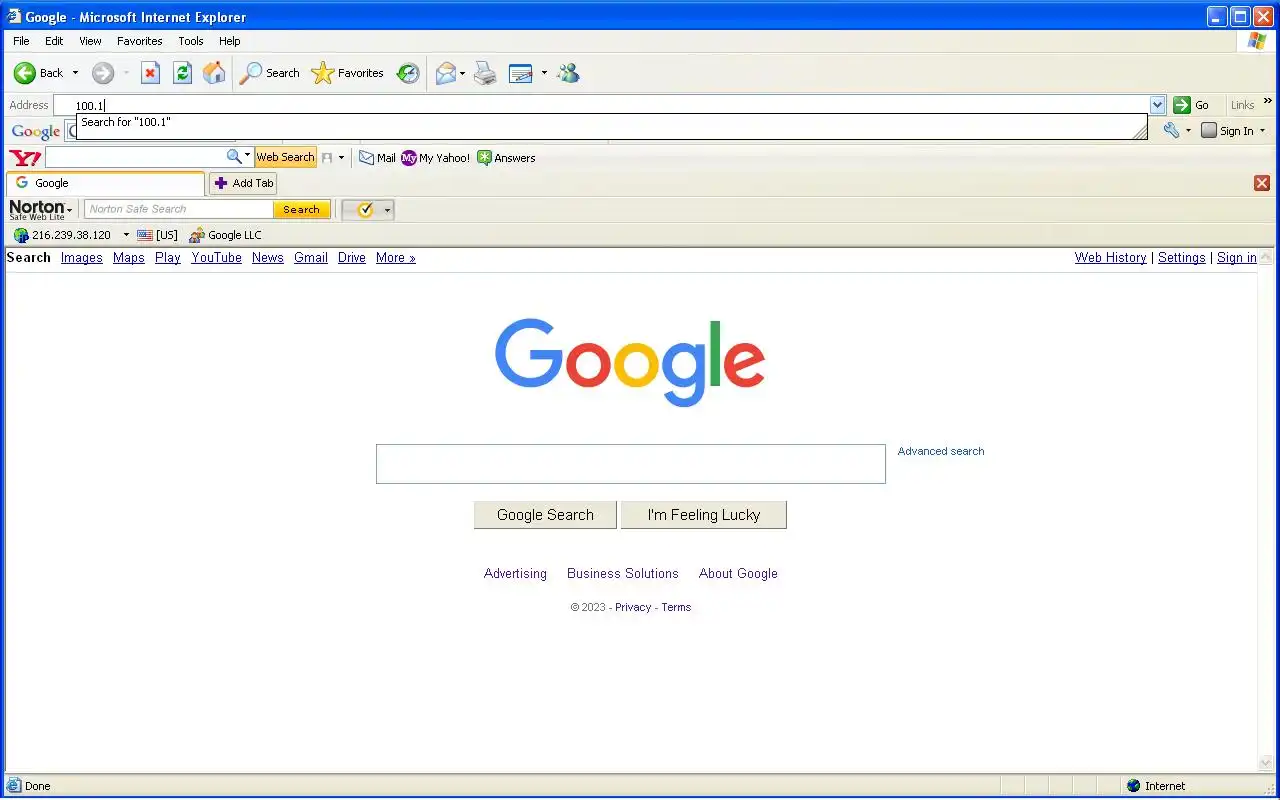Open the File menu
The height and width of the screenshot is (800, 1280).
pos(21,41)
